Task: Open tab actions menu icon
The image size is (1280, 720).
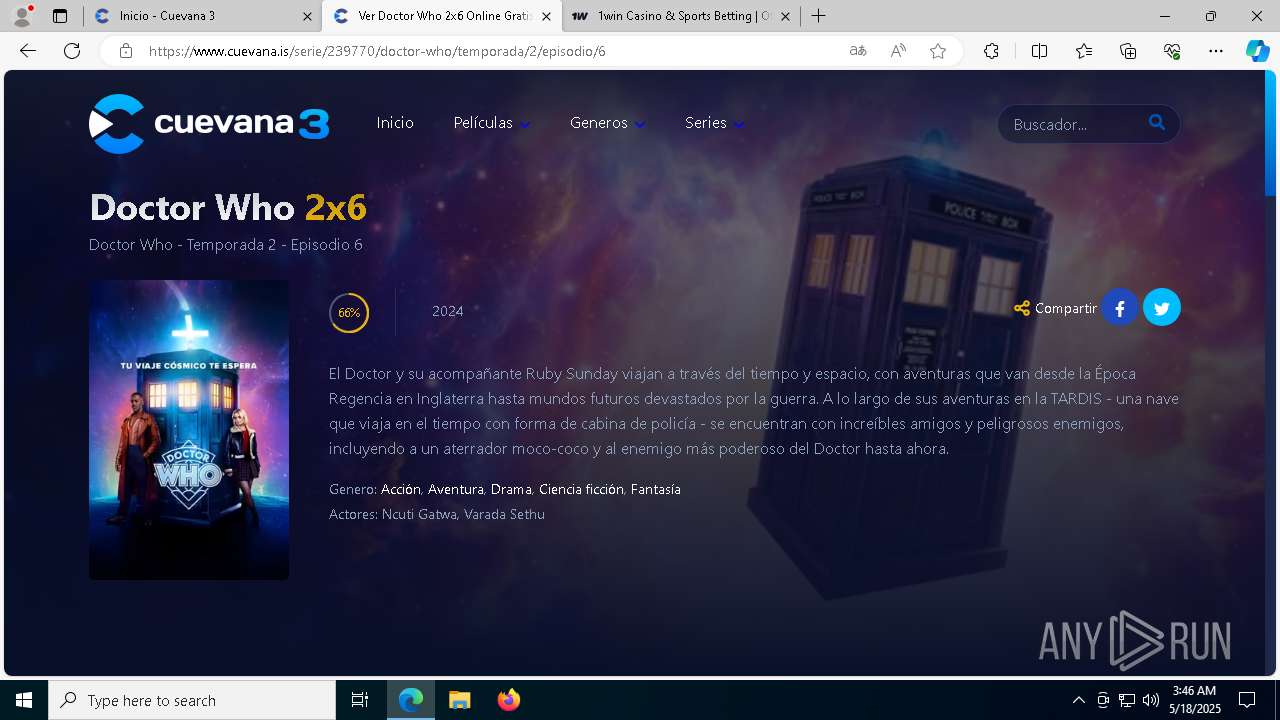Action: coord(60,16)
